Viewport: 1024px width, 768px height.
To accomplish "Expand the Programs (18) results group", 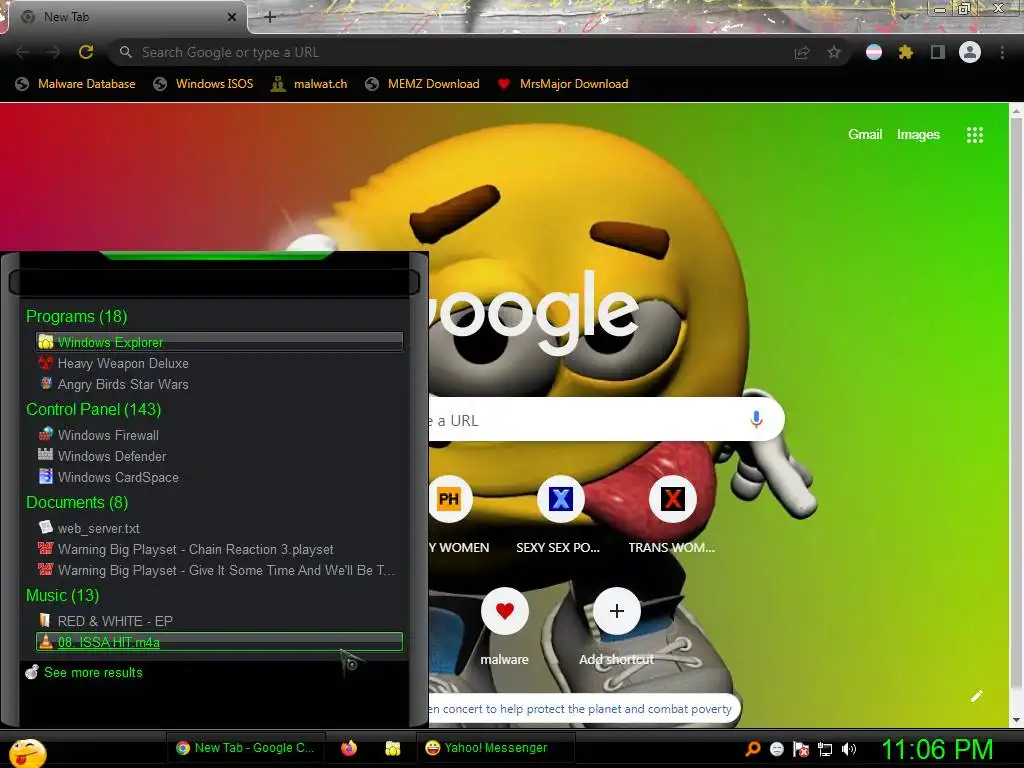I will tap(76, 316).
